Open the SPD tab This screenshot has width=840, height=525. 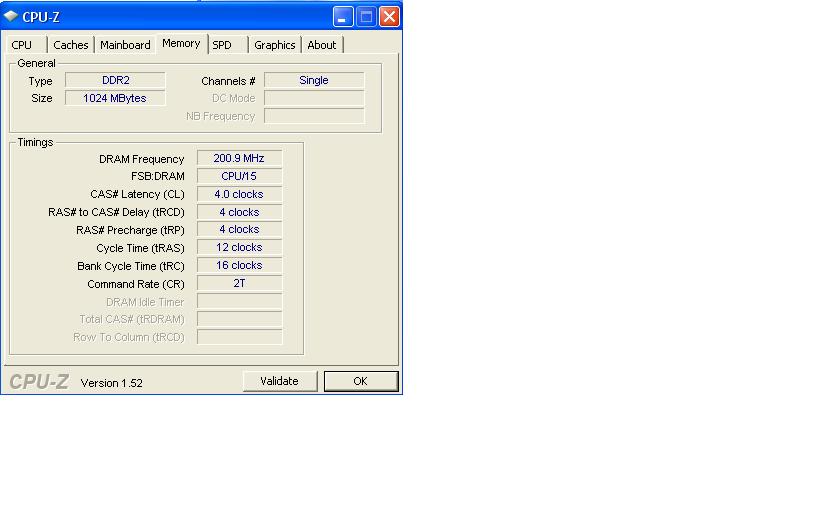(227, 45)
